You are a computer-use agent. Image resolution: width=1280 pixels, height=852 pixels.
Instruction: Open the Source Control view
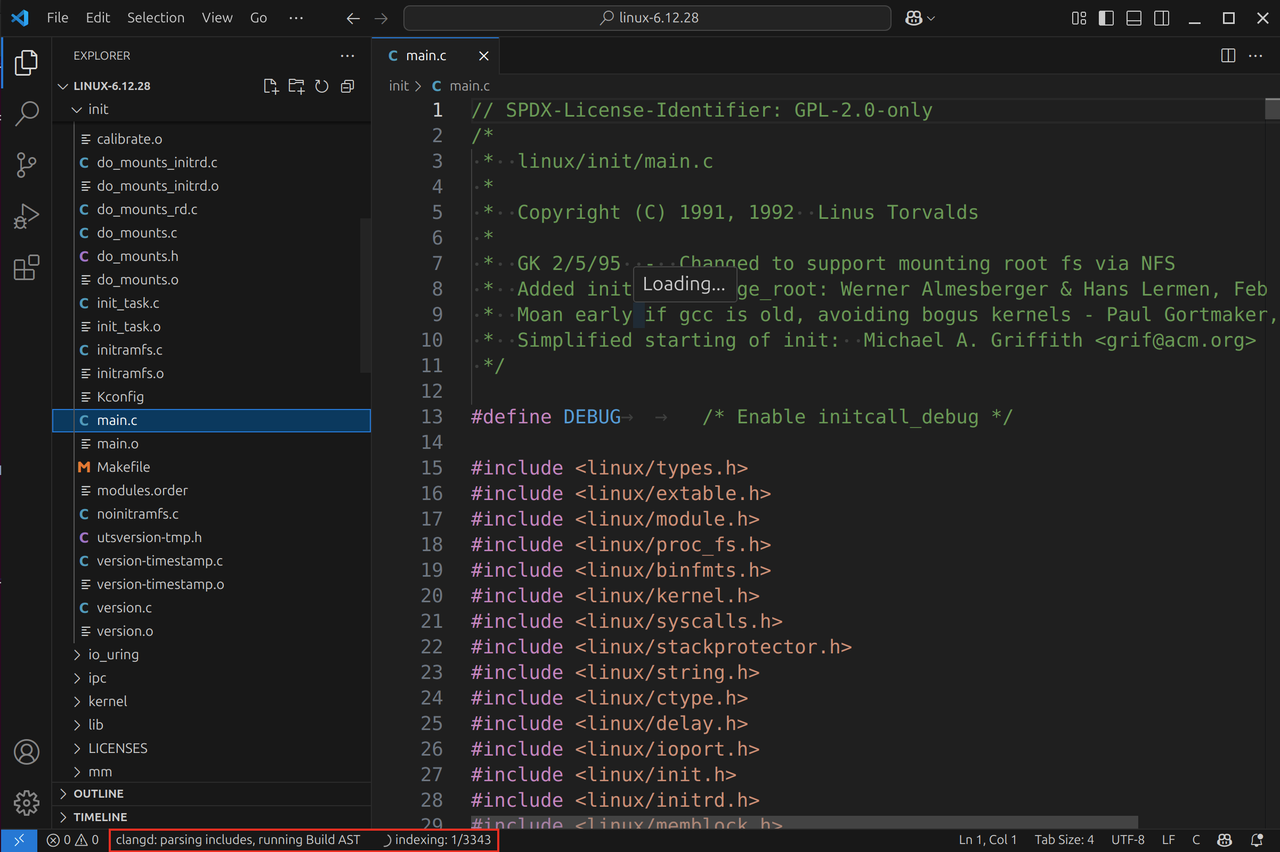(x=26, y=165)
